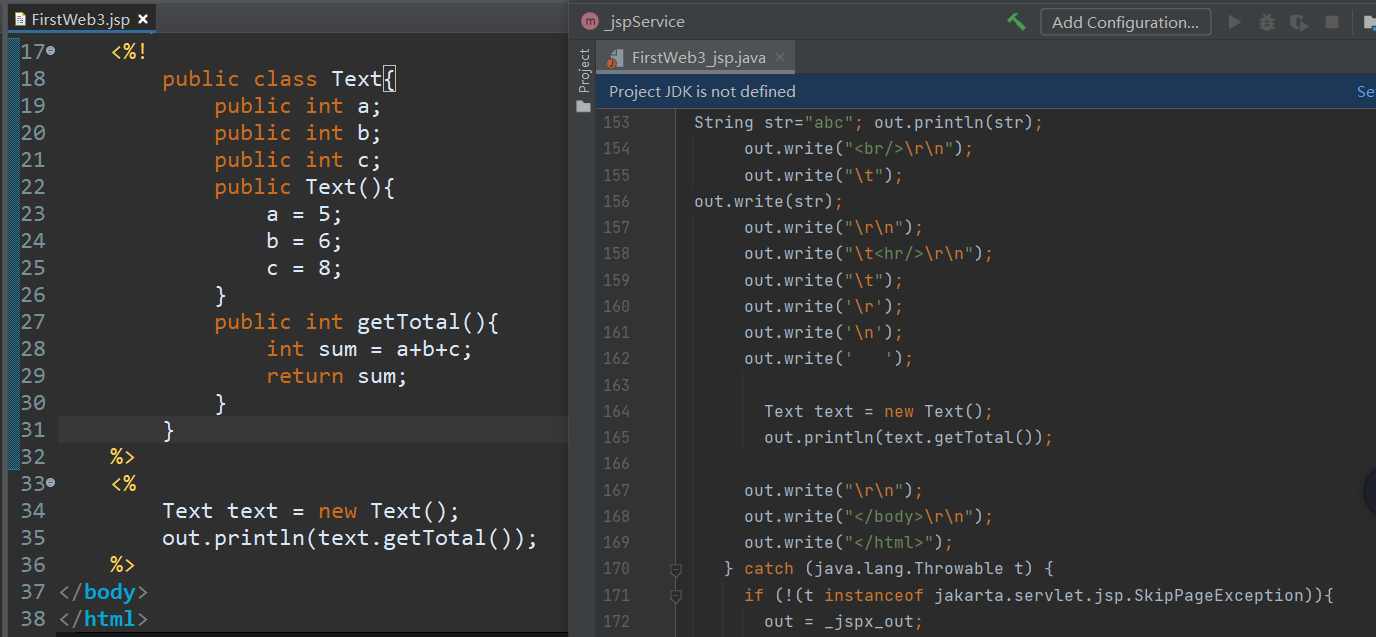The image size is (1376, 637).
Task: Click 'Text text = new Text();' in JSP editor
Action: 311,511
